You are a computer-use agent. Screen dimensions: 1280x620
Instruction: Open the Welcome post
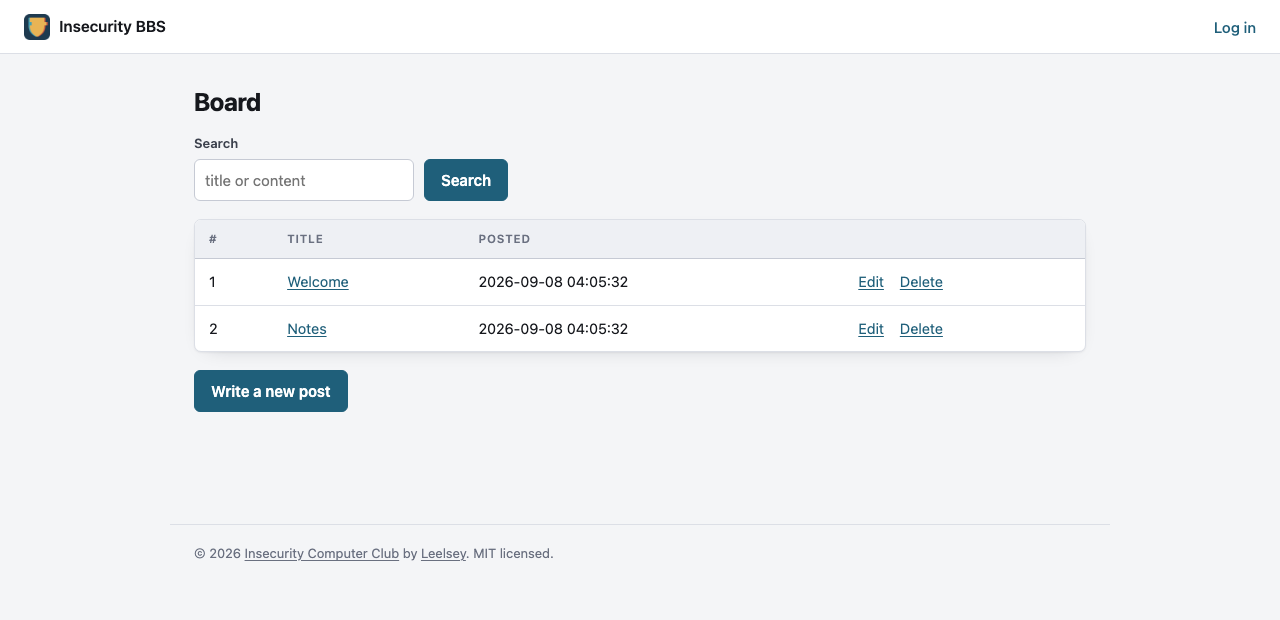pos(318,282)
